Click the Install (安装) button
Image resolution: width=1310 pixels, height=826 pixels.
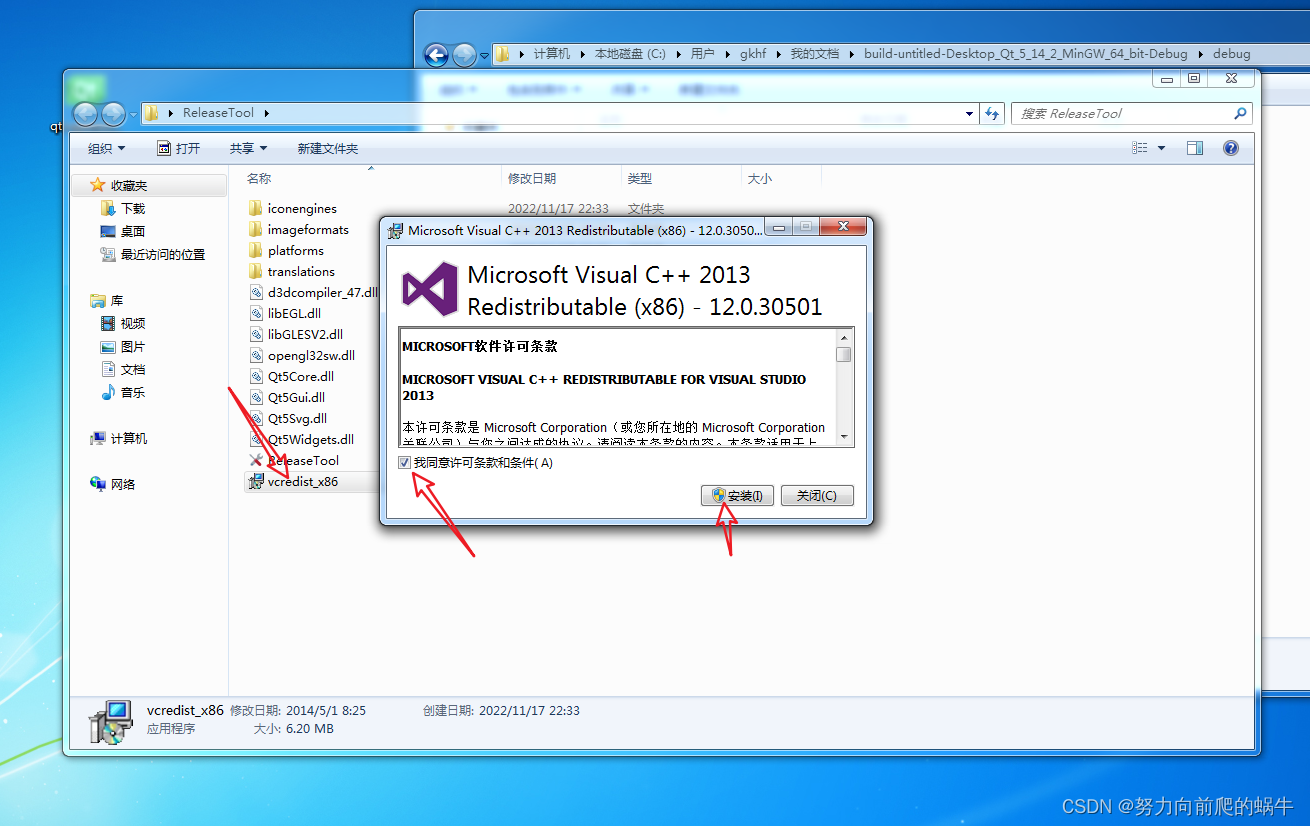tap(737, 495)
